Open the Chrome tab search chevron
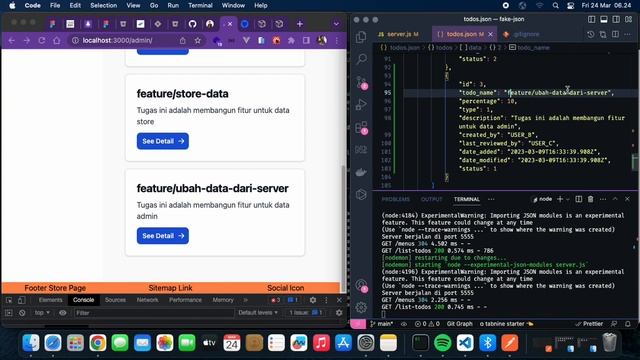Screen dimensions: 640x360 tap(336, 24)
